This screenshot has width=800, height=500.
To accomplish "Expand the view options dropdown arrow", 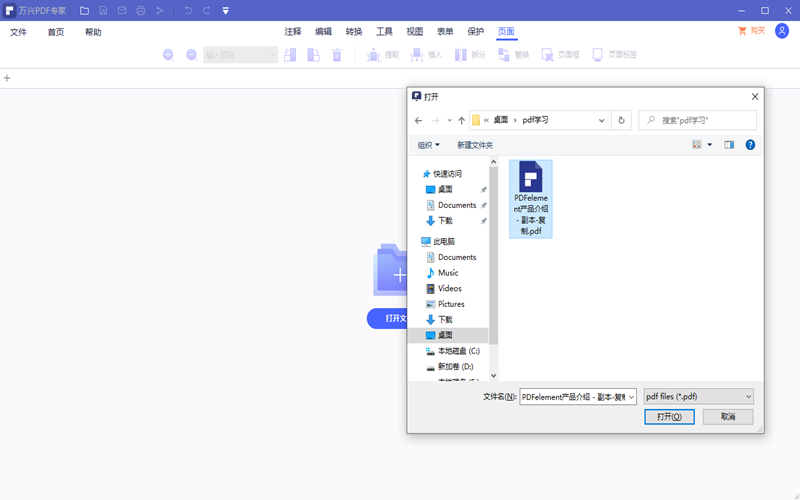I will (710, 145).
